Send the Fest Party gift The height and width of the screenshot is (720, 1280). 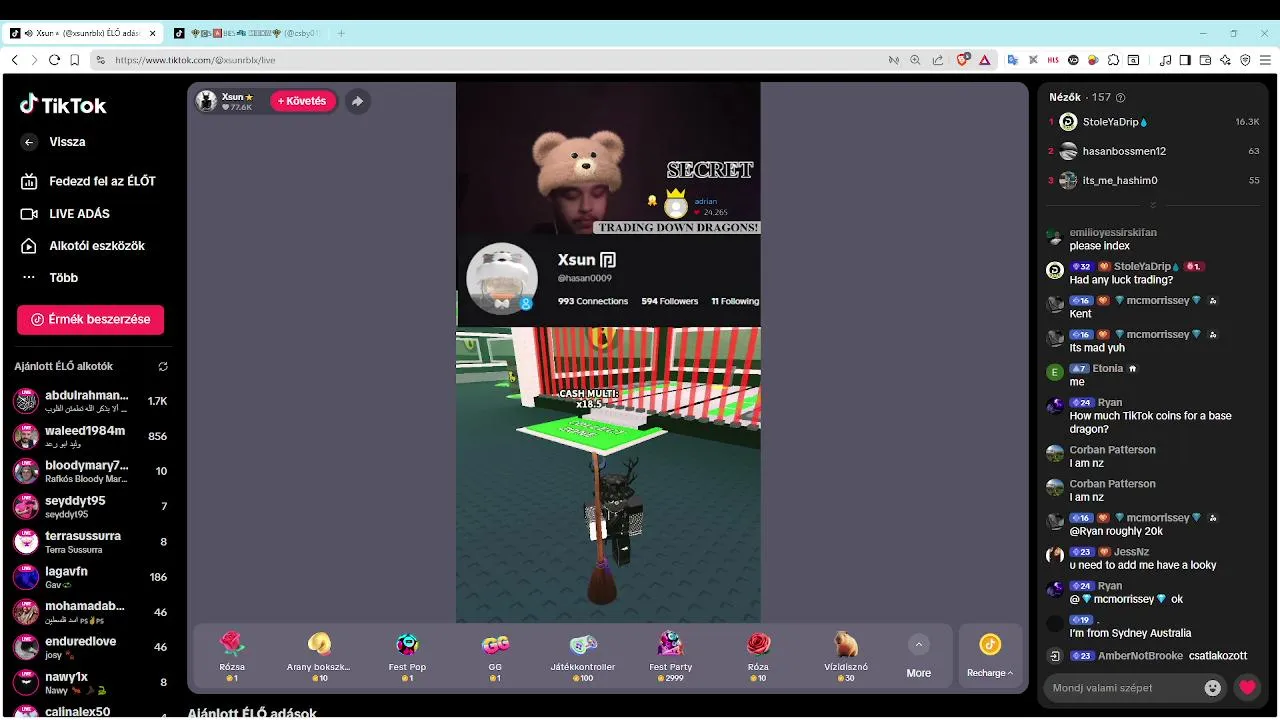click(x=670, y=657)
